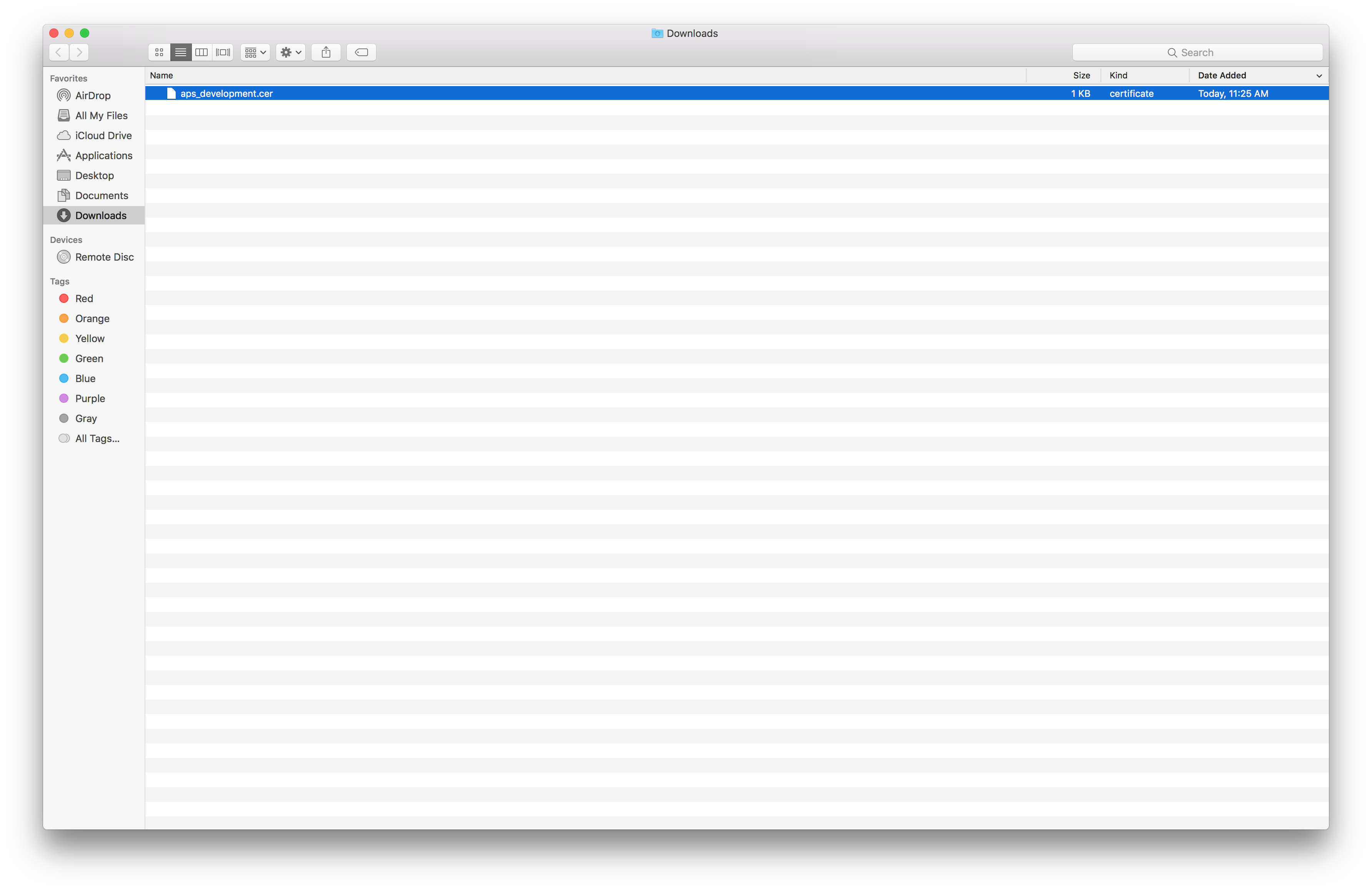Select the aps_development.cer file name

tap(226, 93)
